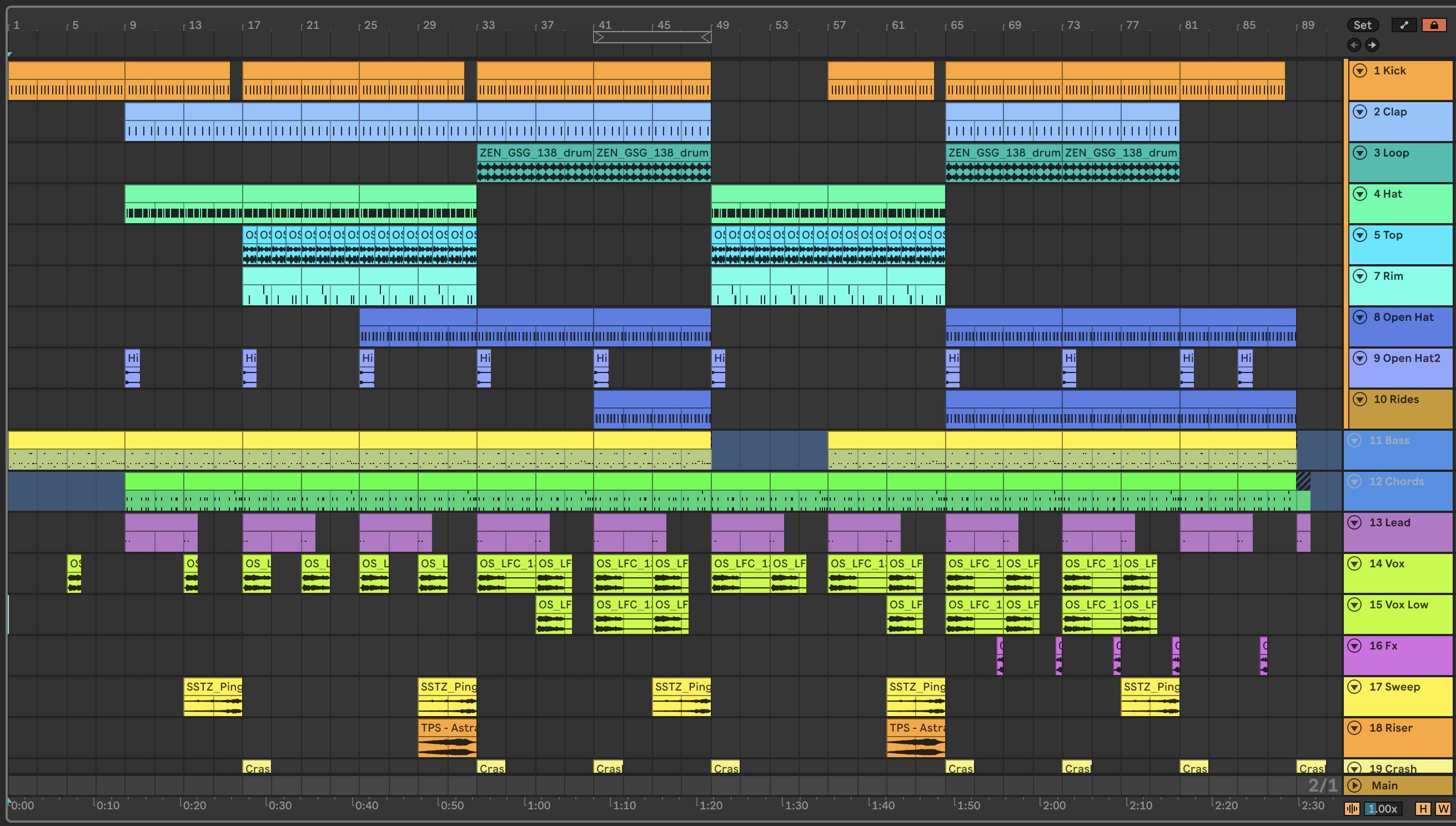Select the '1 Kick' track name
The image size is (1456, 826).
click(1389, 70)
